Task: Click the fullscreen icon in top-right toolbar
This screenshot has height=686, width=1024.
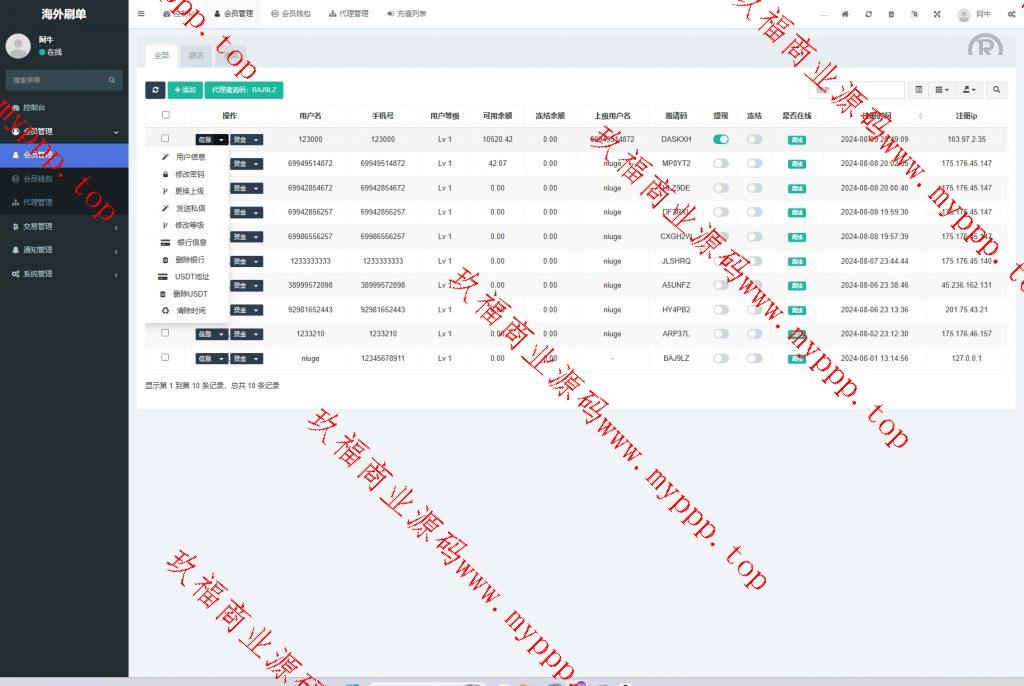Action: tap(937, 14)
